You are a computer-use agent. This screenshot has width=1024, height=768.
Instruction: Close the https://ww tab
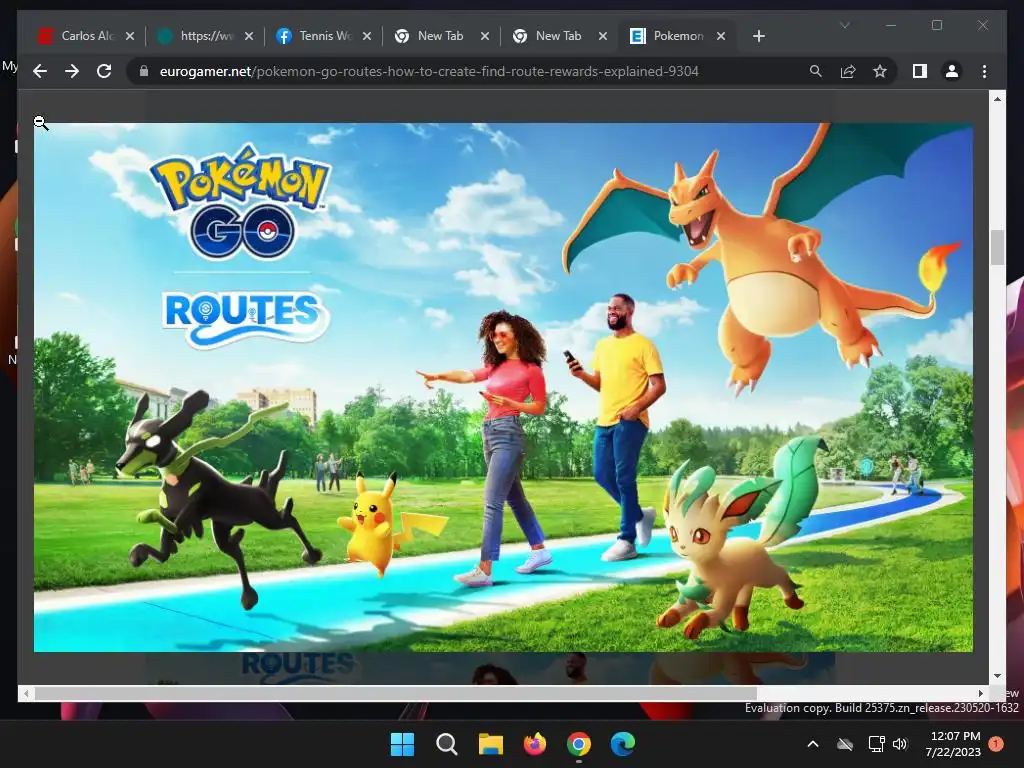(x=249, y=36)
